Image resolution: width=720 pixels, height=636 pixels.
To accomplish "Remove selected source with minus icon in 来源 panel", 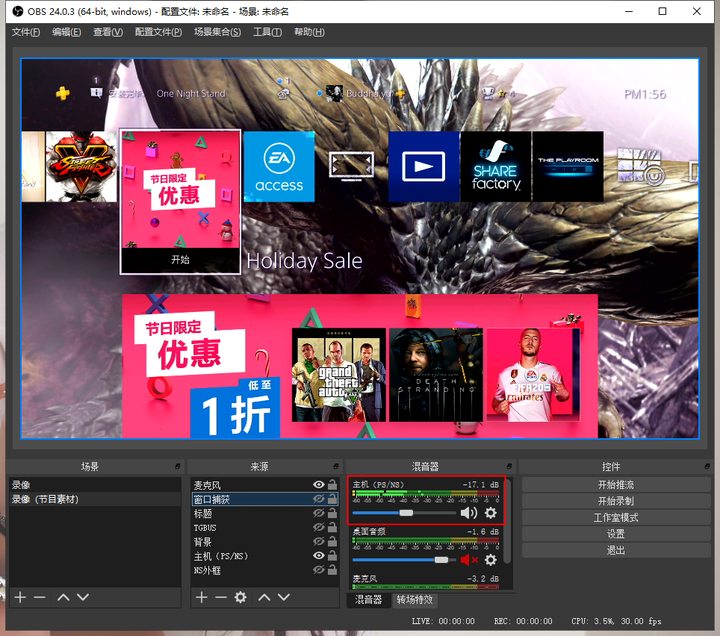I will point(221,597).
